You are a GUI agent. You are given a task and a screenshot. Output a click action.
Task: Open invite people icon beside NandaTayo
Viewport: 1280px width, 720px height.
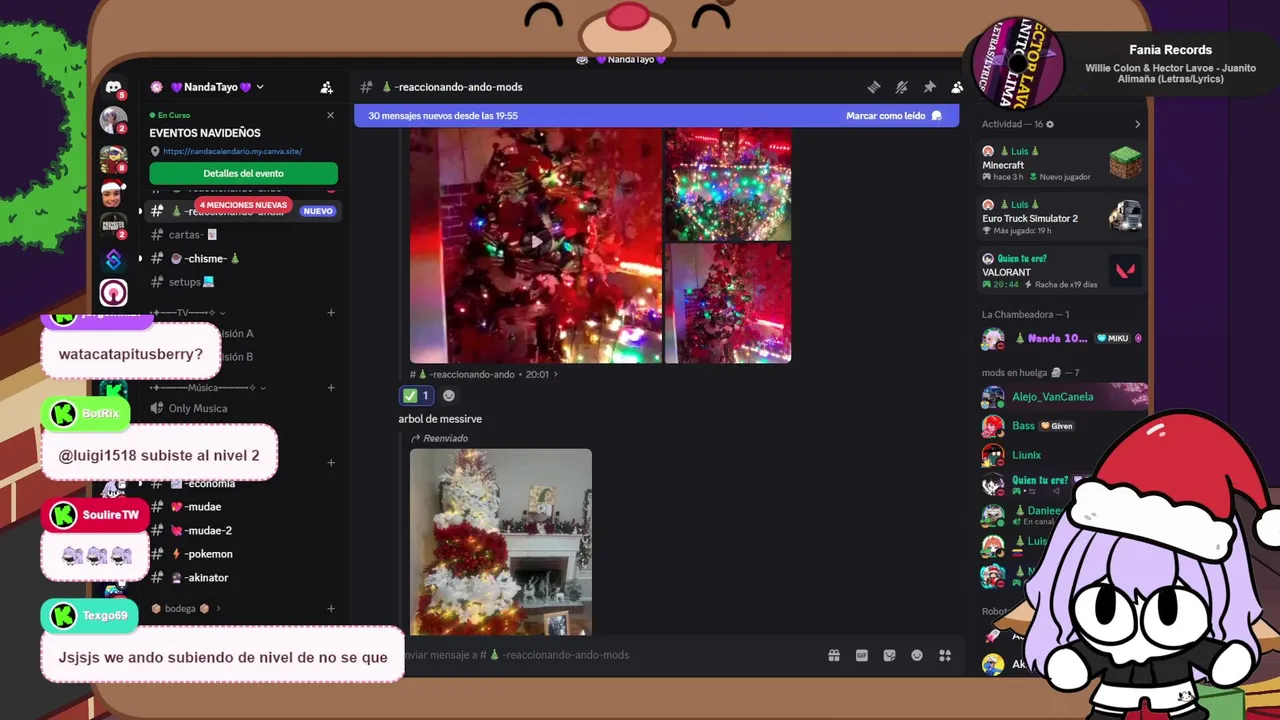326,87
